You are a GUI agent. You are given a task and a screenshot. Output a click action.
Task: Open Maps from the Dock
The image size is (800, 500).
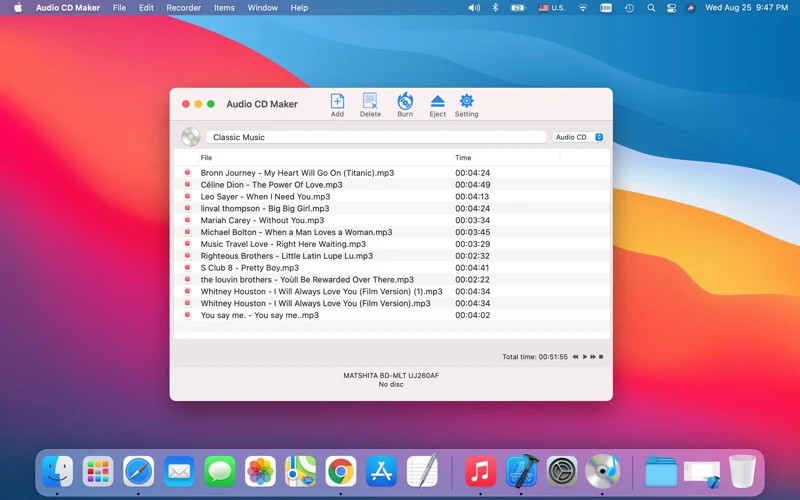[301, 471]
